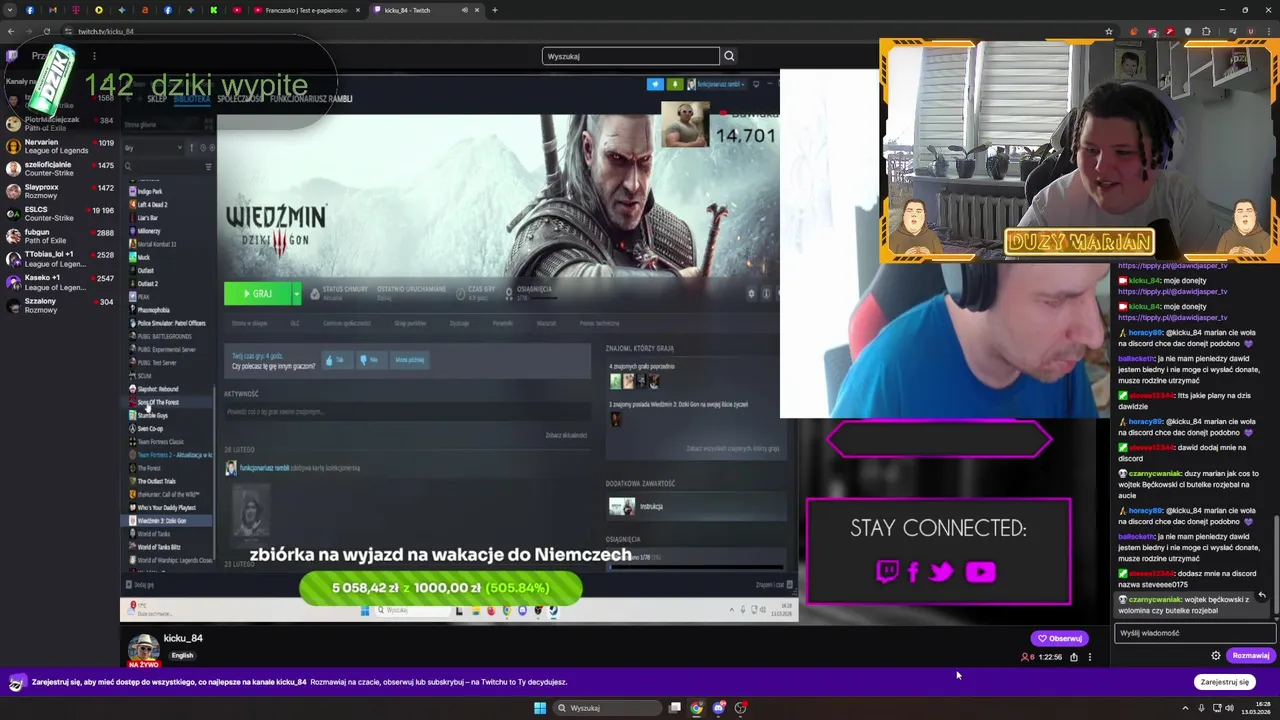Switch to the pinned YouTube tab
Screen dimensions: 1280x720
237,10
